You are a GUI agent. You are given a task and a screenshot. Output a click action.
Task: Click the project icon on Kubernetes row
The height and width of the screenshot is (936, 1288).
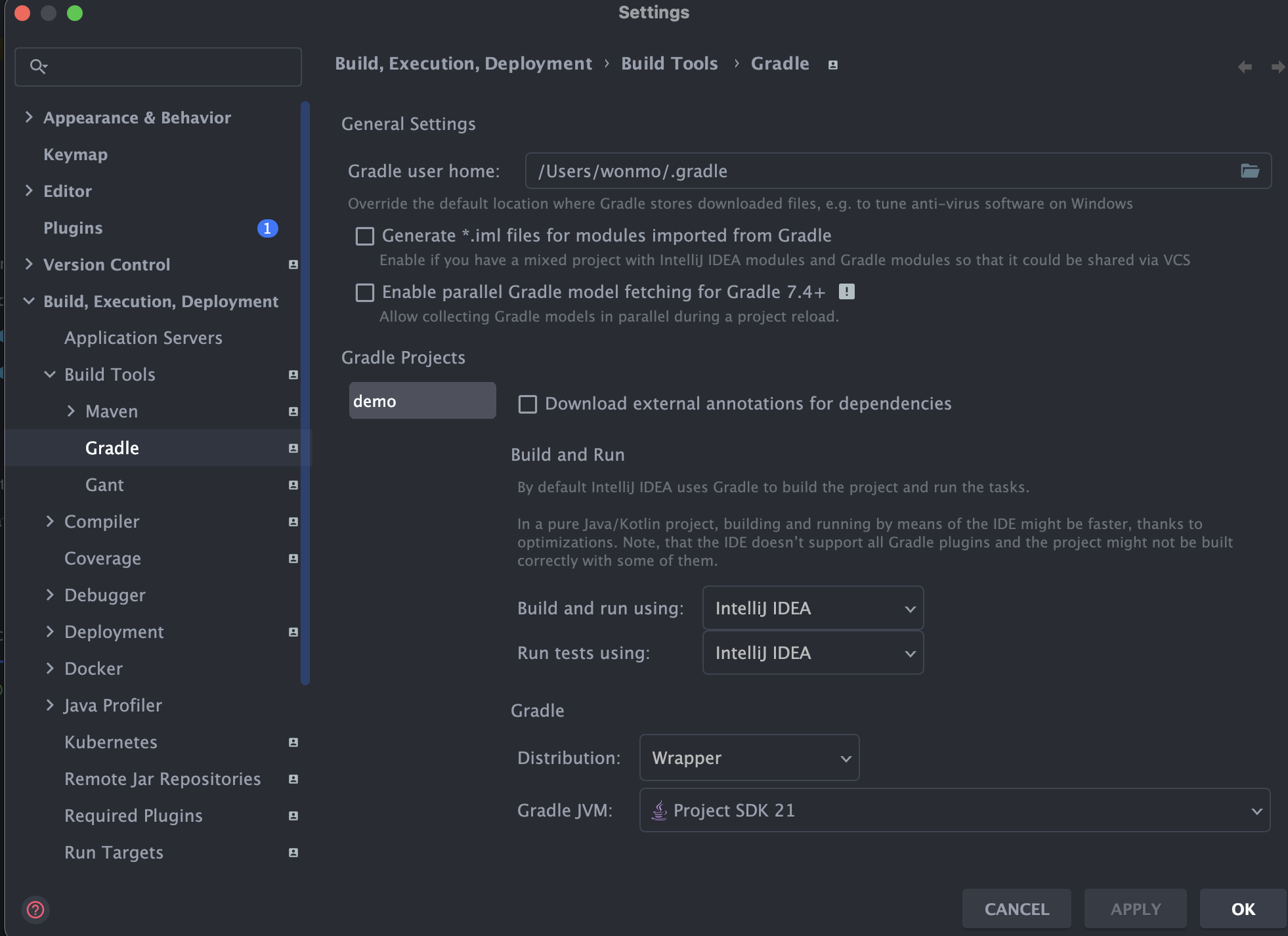click(293, 742)
